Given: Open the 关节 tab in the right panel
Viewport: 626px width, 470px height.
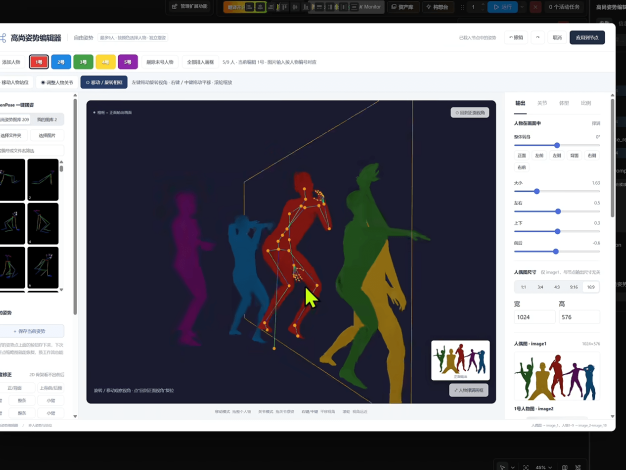Looking at the screenshot, I should coord(542,103).
